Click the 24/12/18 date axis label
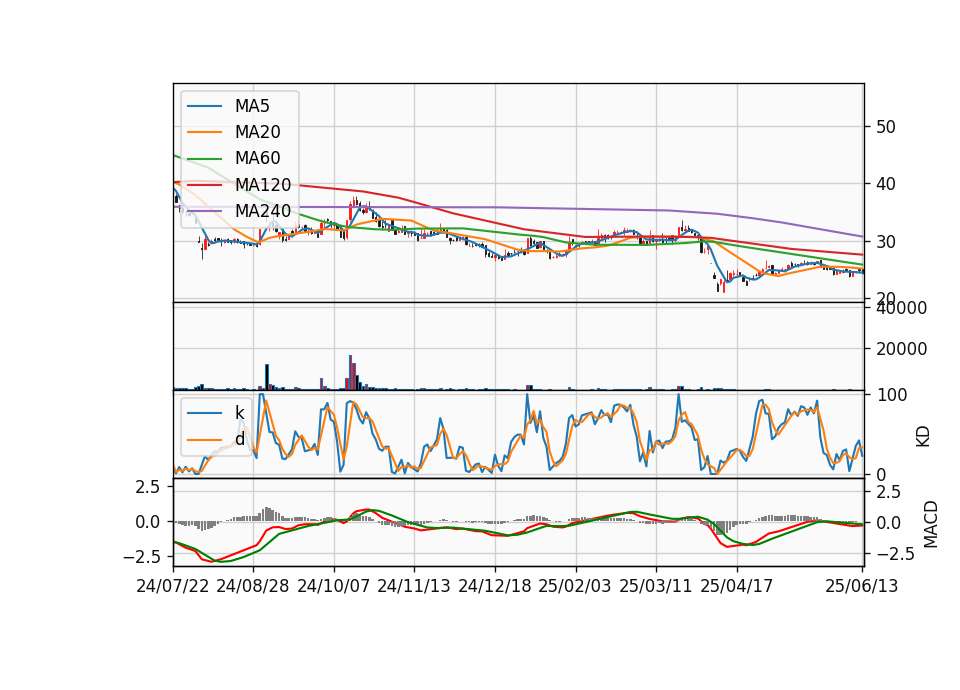This screenshot has width=960, height=690. [x=495, y=586]
